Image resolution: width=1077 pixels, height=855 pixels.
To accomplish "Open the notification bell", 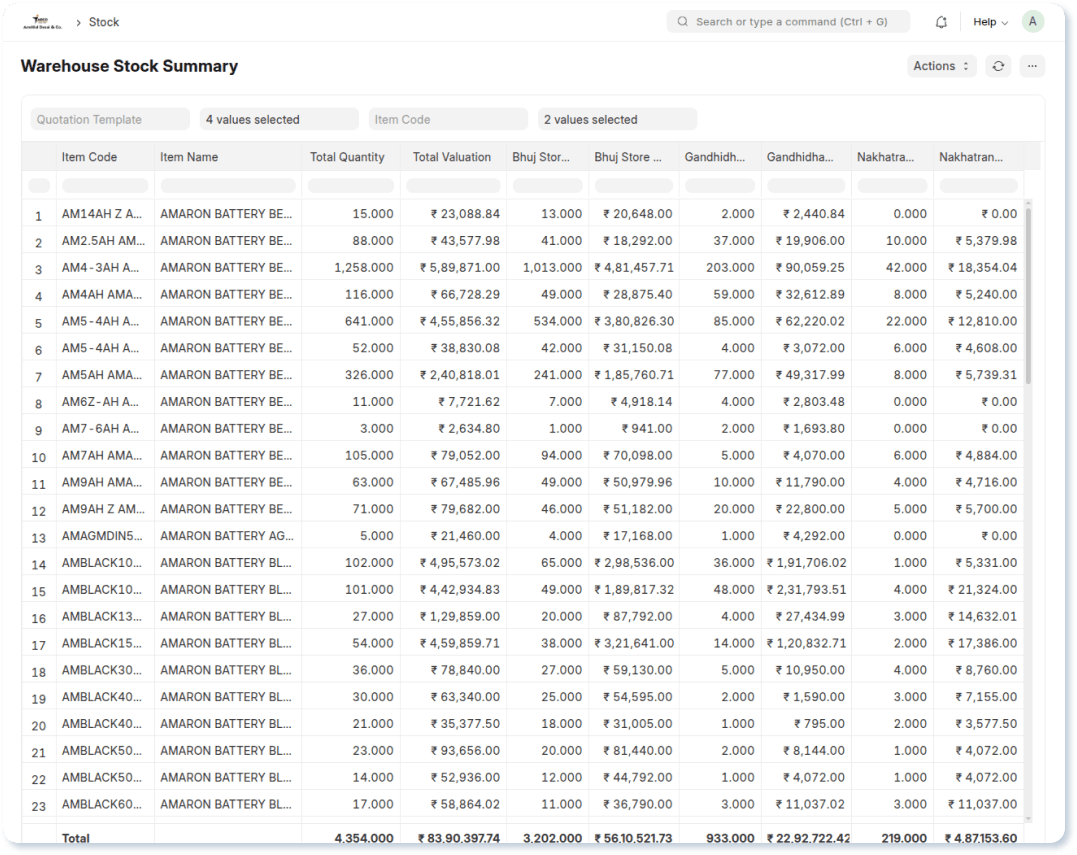I will (x=940, y=21).
